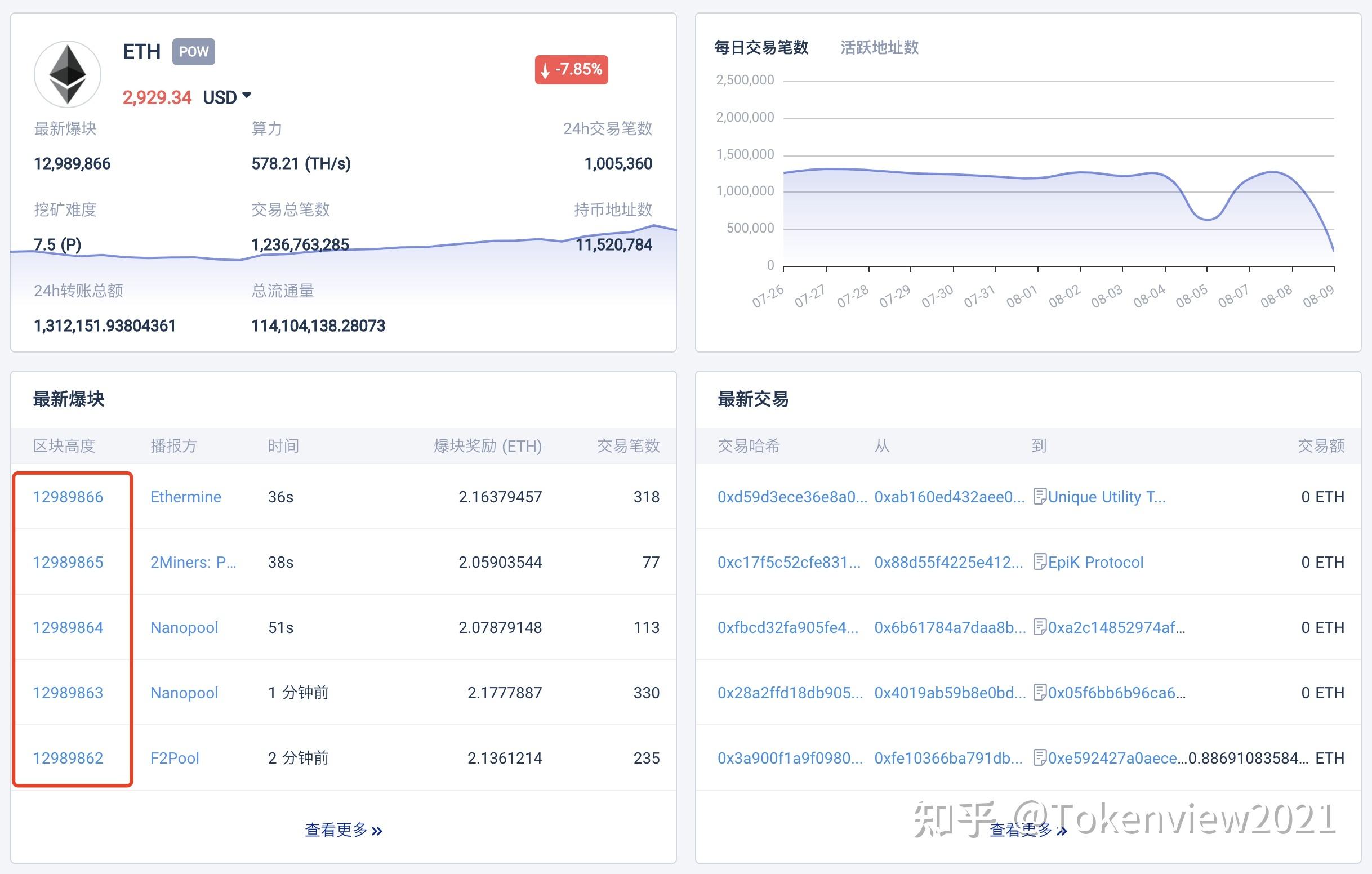
Task: Open recipient contract 0x05f6bb6b96ca6...
Action: 1117,693
